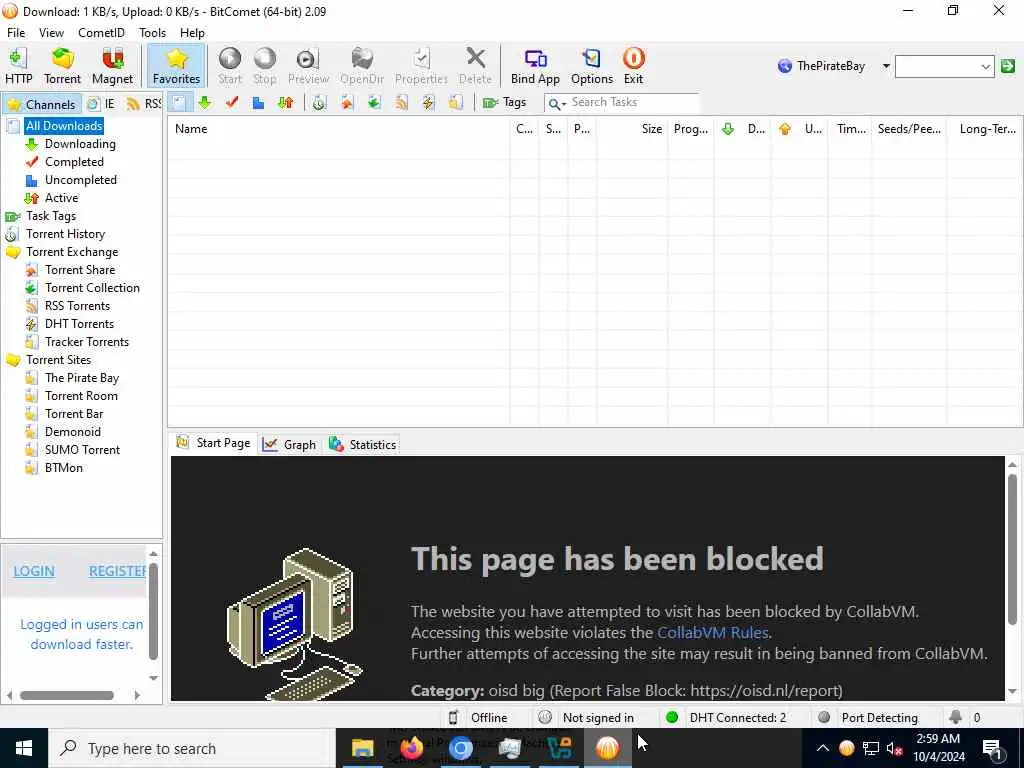
Task: Switch to the Start Page tab
Action: tap(214, 443)
